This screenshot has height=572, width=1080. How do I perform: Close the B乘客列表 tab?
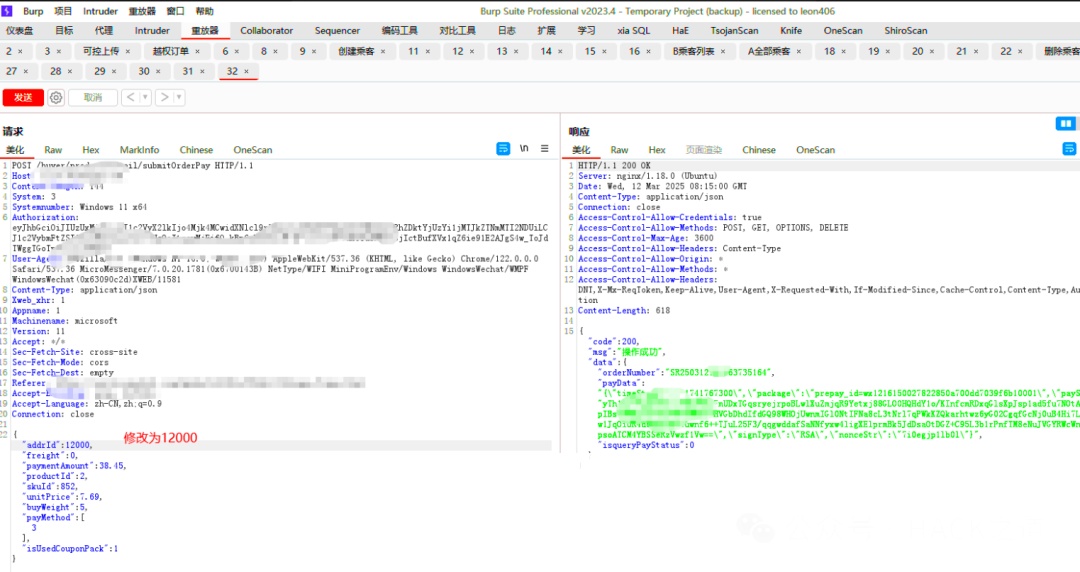723,52
